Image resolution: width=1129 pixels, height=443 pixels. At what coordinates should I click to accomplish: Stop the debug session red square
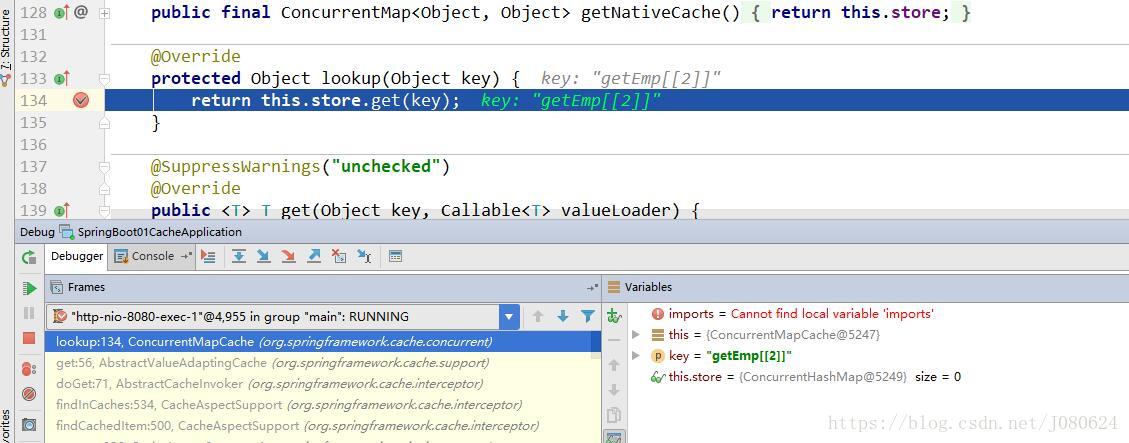click(29, 338)
